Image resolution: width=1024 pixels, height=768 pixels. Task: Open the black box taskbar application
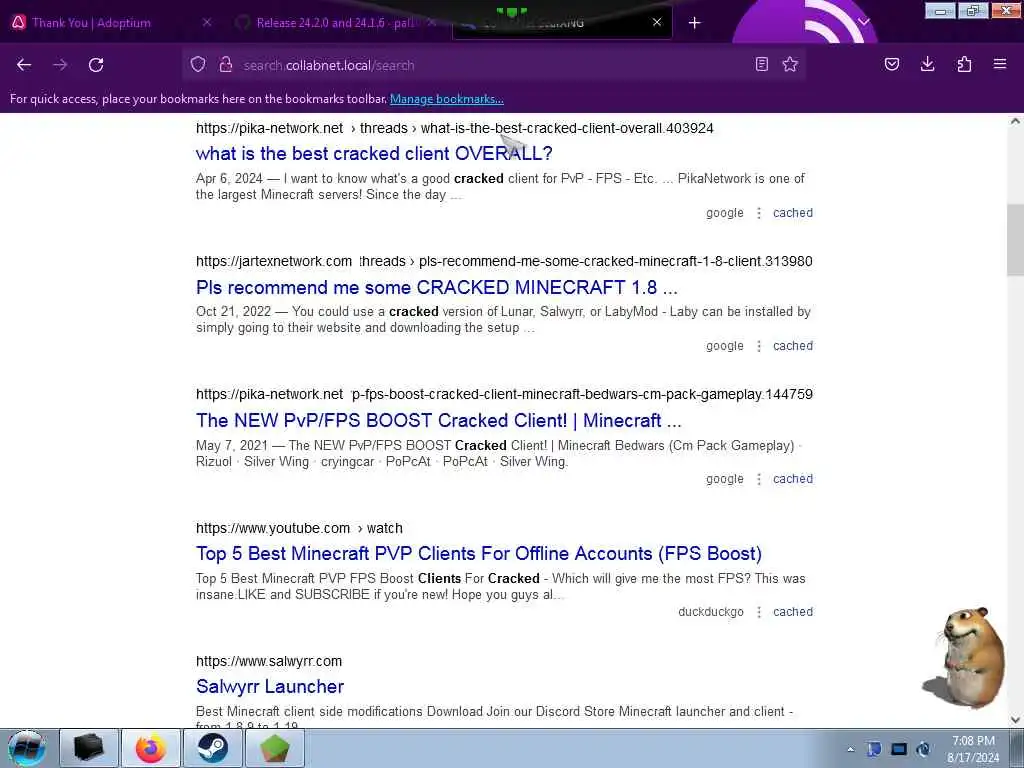(x=89, y=748)
